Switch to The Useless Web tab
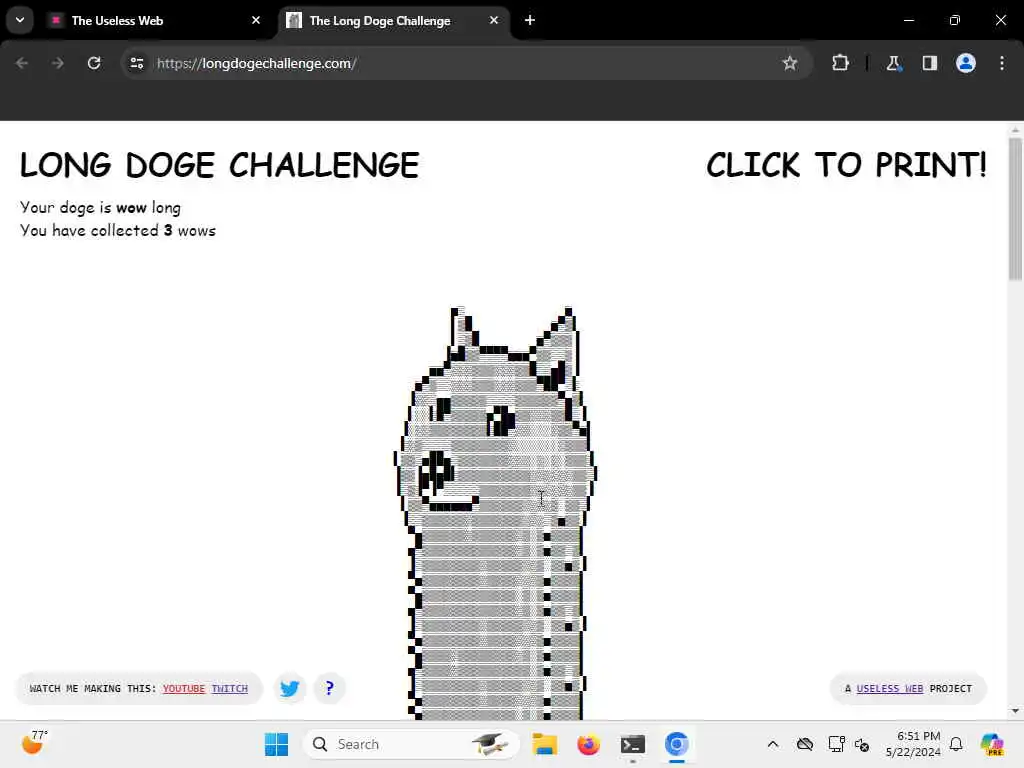This screenshot has width=1024, height=768. click(153, 20)
